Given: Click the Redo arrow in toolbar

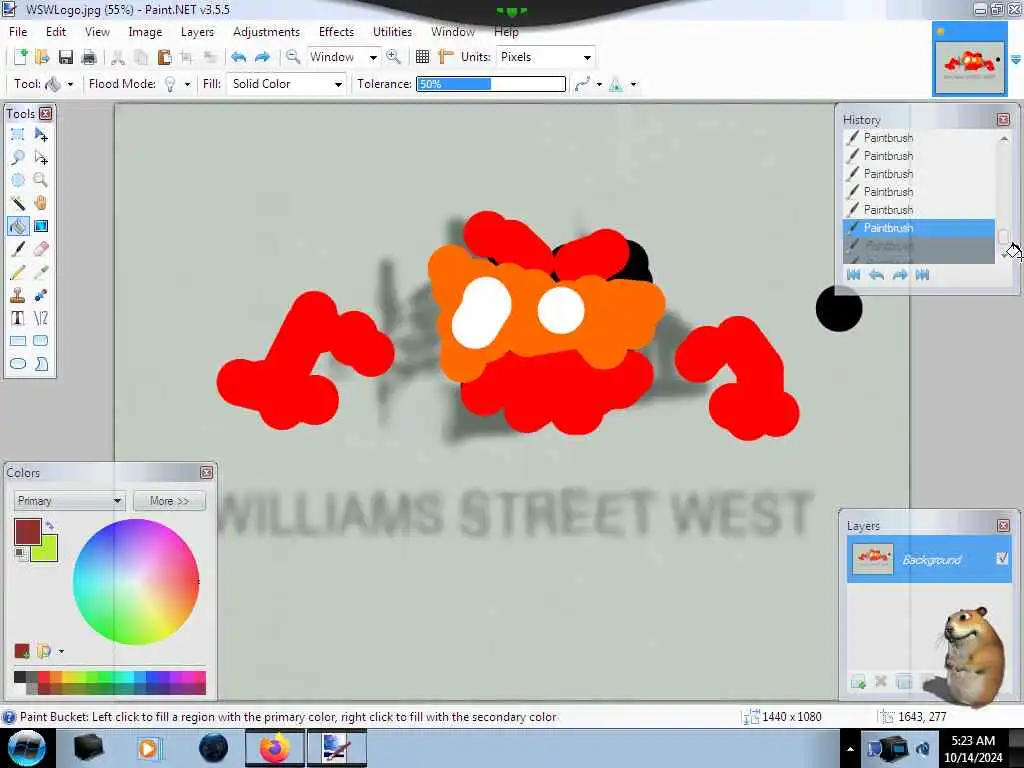Looking at the screenshot, I should click(x=262, y=57).
